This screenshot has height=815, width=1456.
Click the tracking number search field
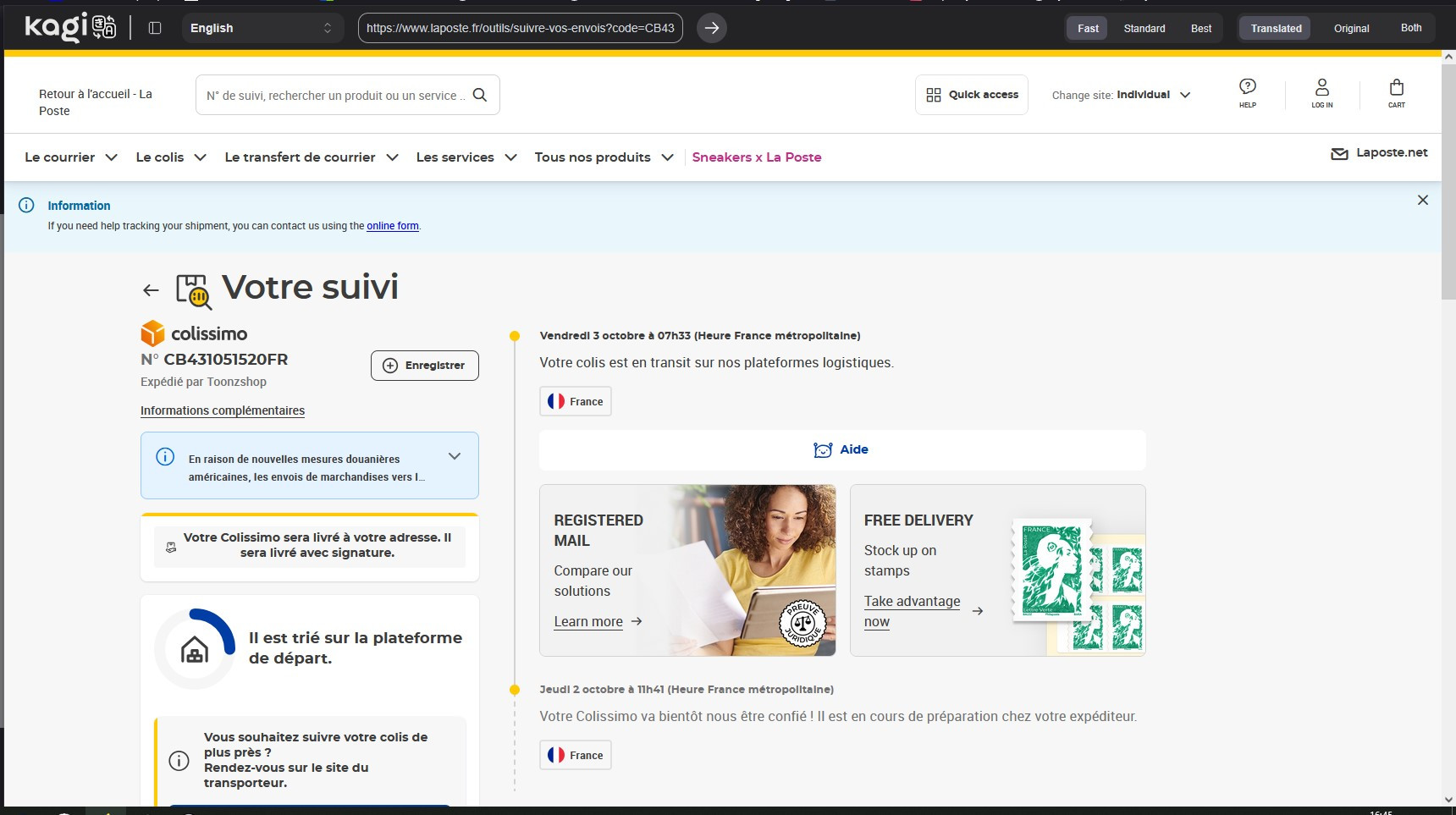(x=335, y=96)
